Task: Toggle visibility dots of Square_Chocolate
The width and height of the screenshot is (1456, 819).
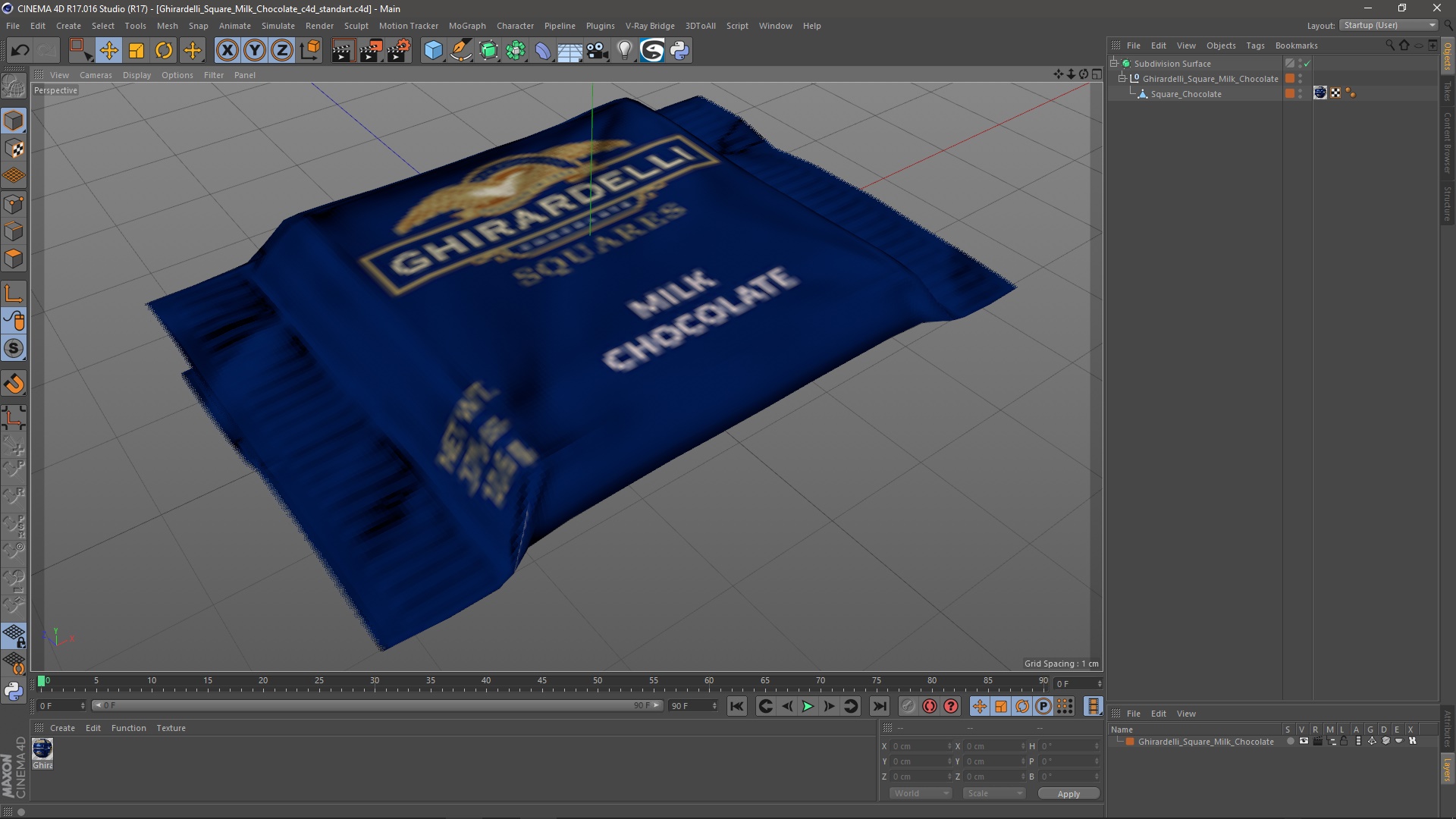Action: (1301, 93)
